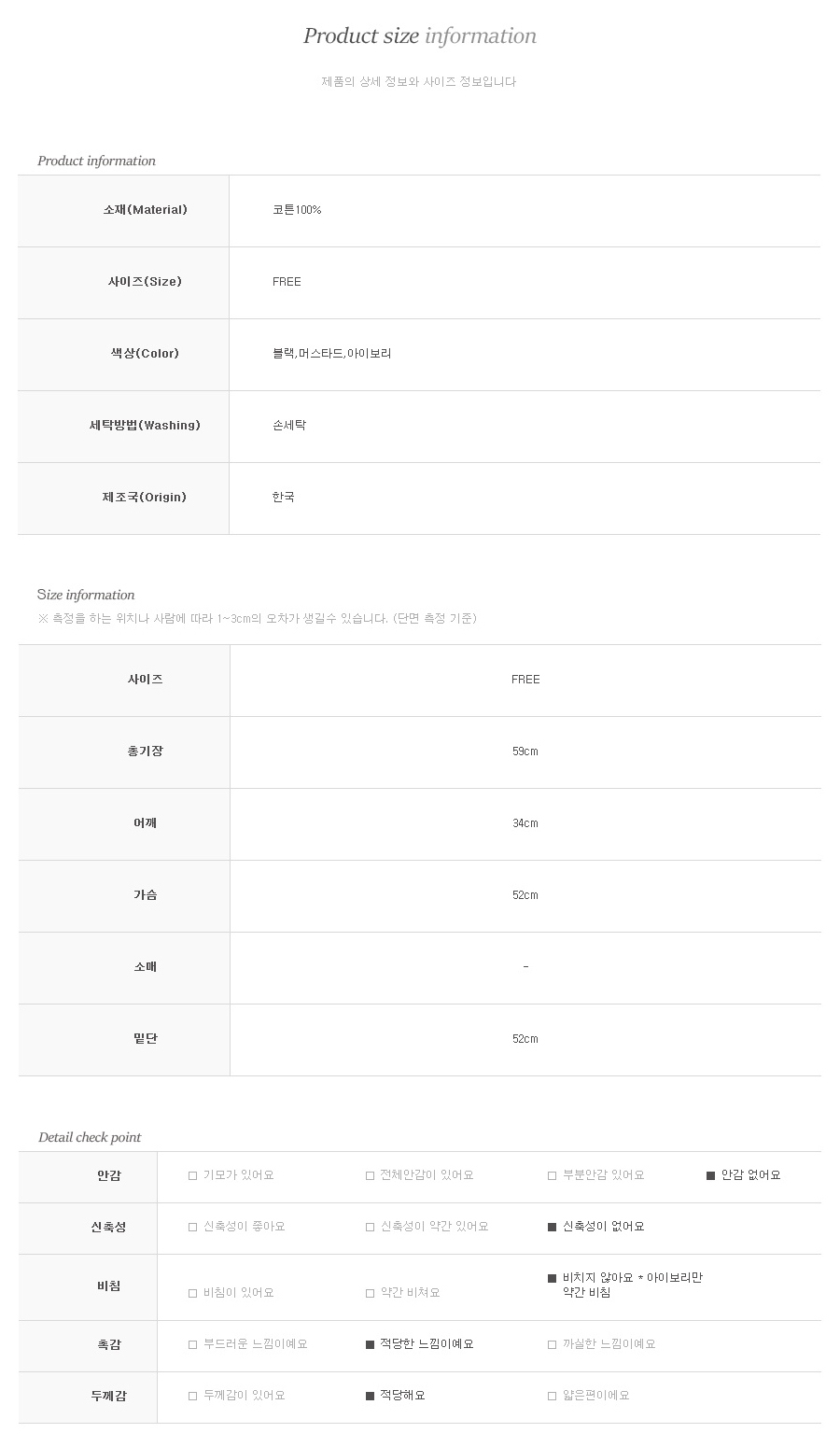Image resolution: width=840 pixels, height=1447 pixels.
Task: Check the '두께감이 있어요' box
Action: [x=193, y=1397]
